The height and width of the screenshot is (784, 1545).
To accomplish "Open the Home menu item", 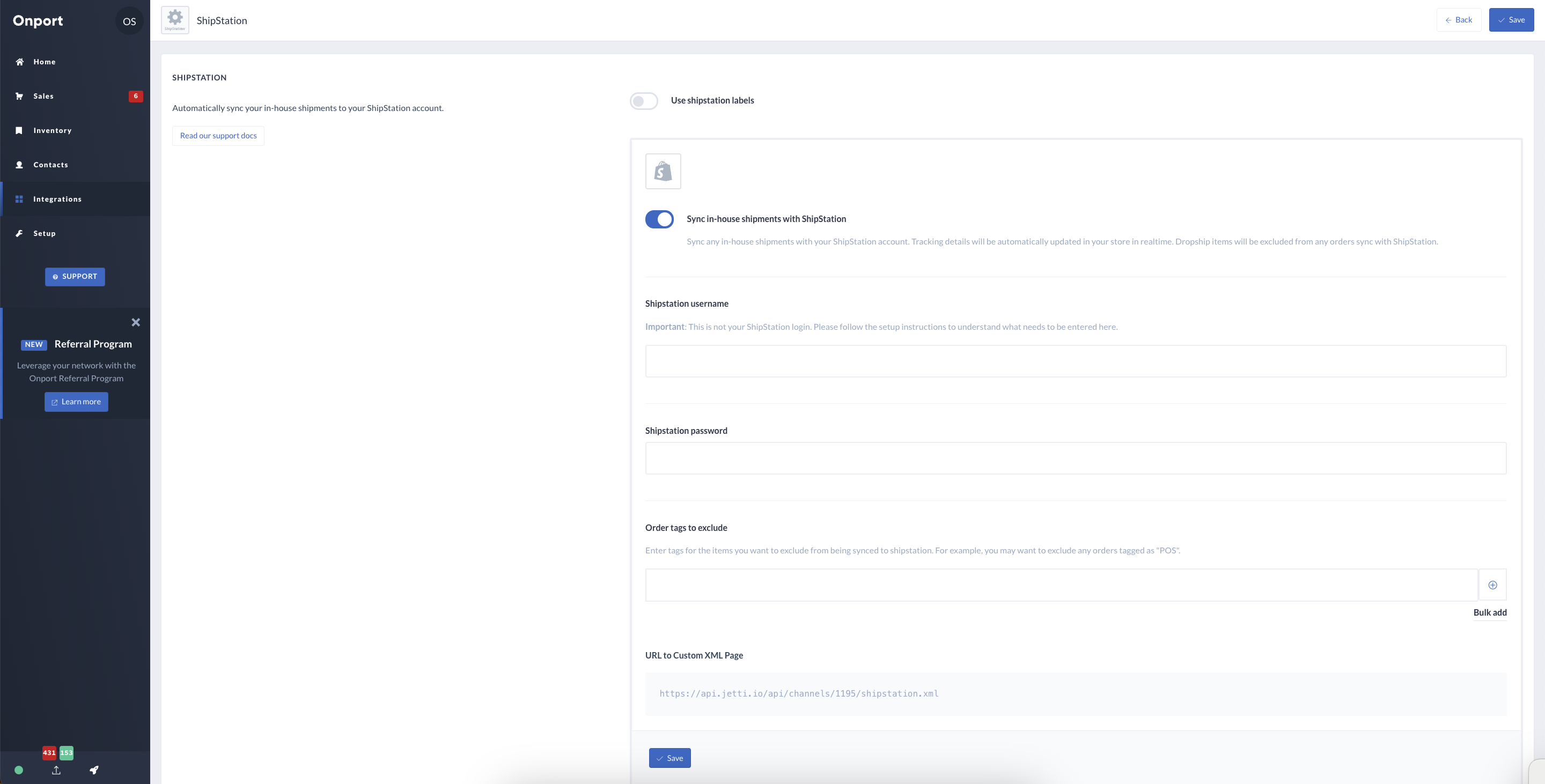I will pos(75,62).
